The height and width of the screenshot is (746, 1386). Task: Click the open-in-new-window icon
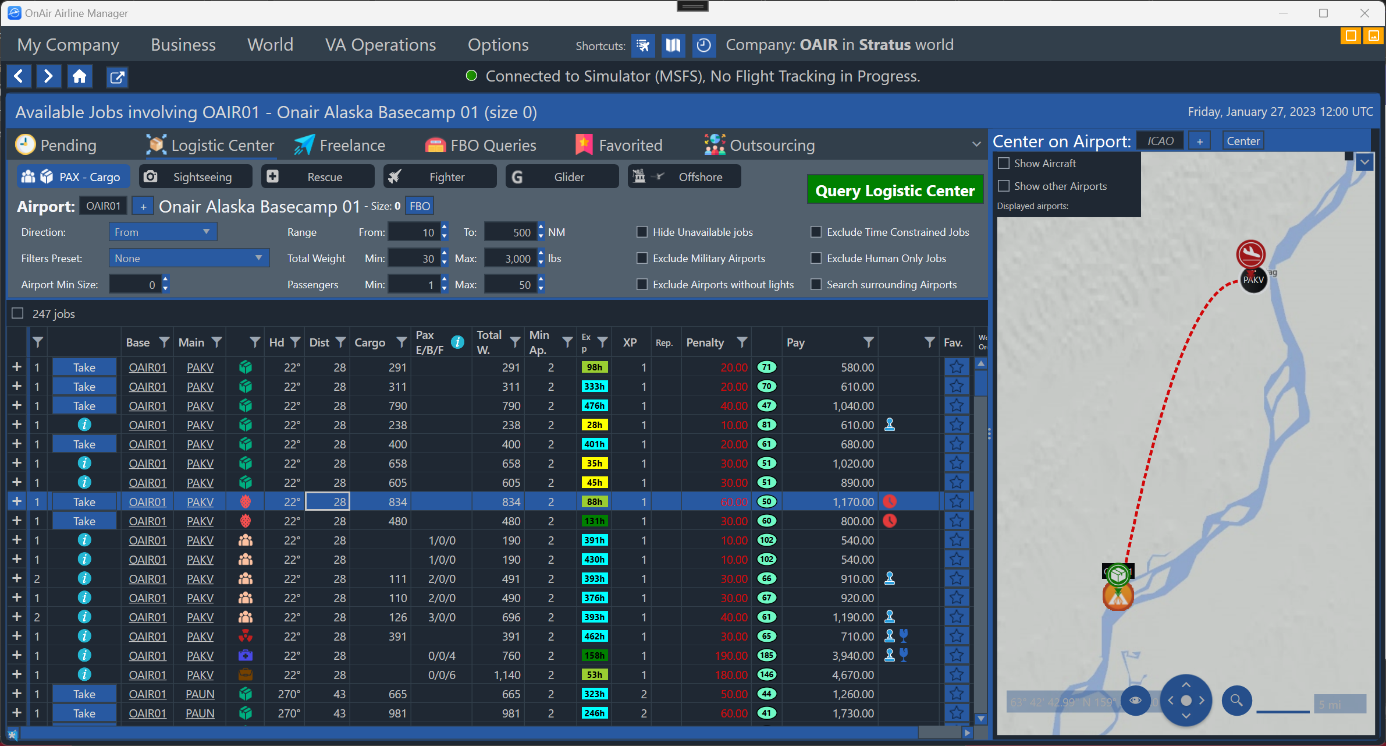pyautogui.click(x=117, y=77)
